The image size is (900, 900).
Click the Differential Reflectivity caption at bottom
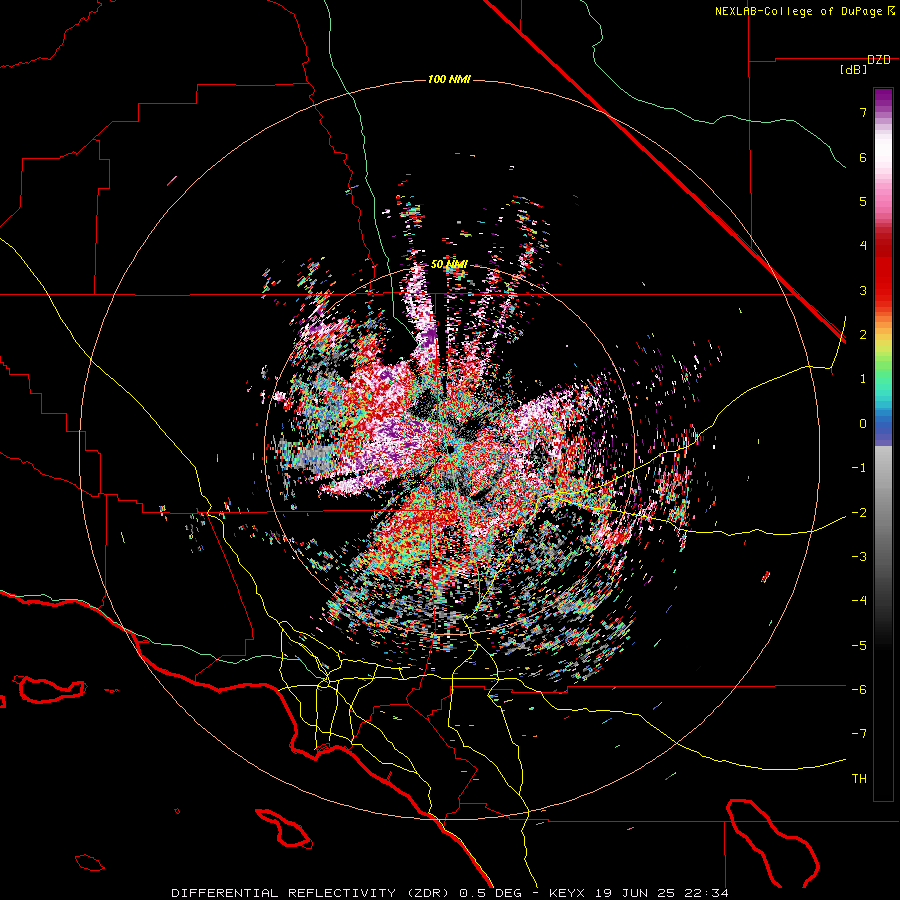[x=450, y=893]
